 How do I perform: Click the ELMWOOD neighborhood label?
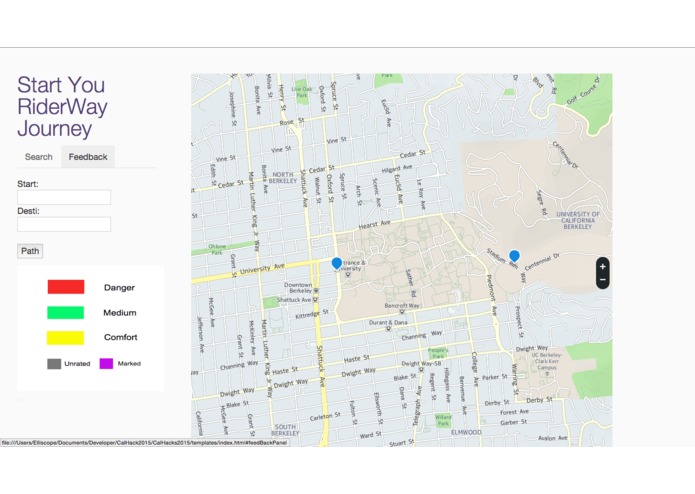pyautogui.click(x=466, y=432)
